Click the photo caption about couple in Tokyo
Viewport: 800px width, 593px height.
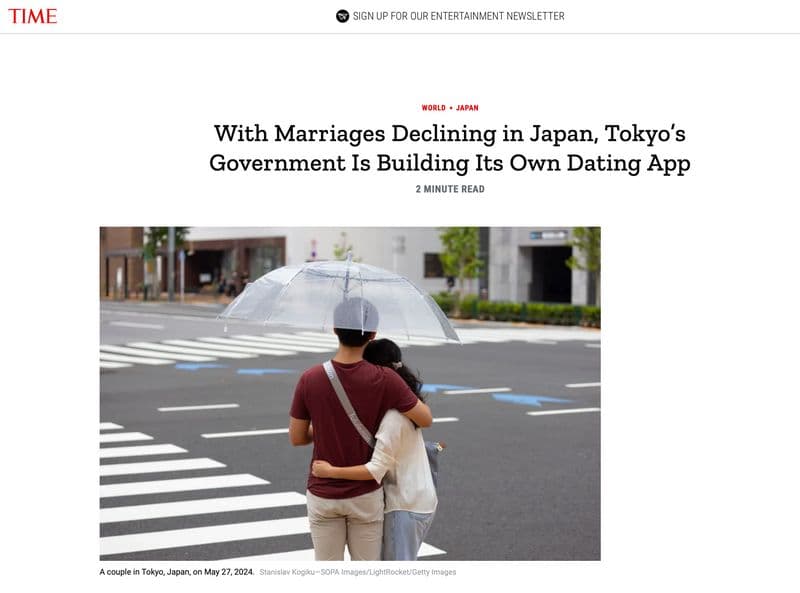pyautogui.click(x=177, y=572)
